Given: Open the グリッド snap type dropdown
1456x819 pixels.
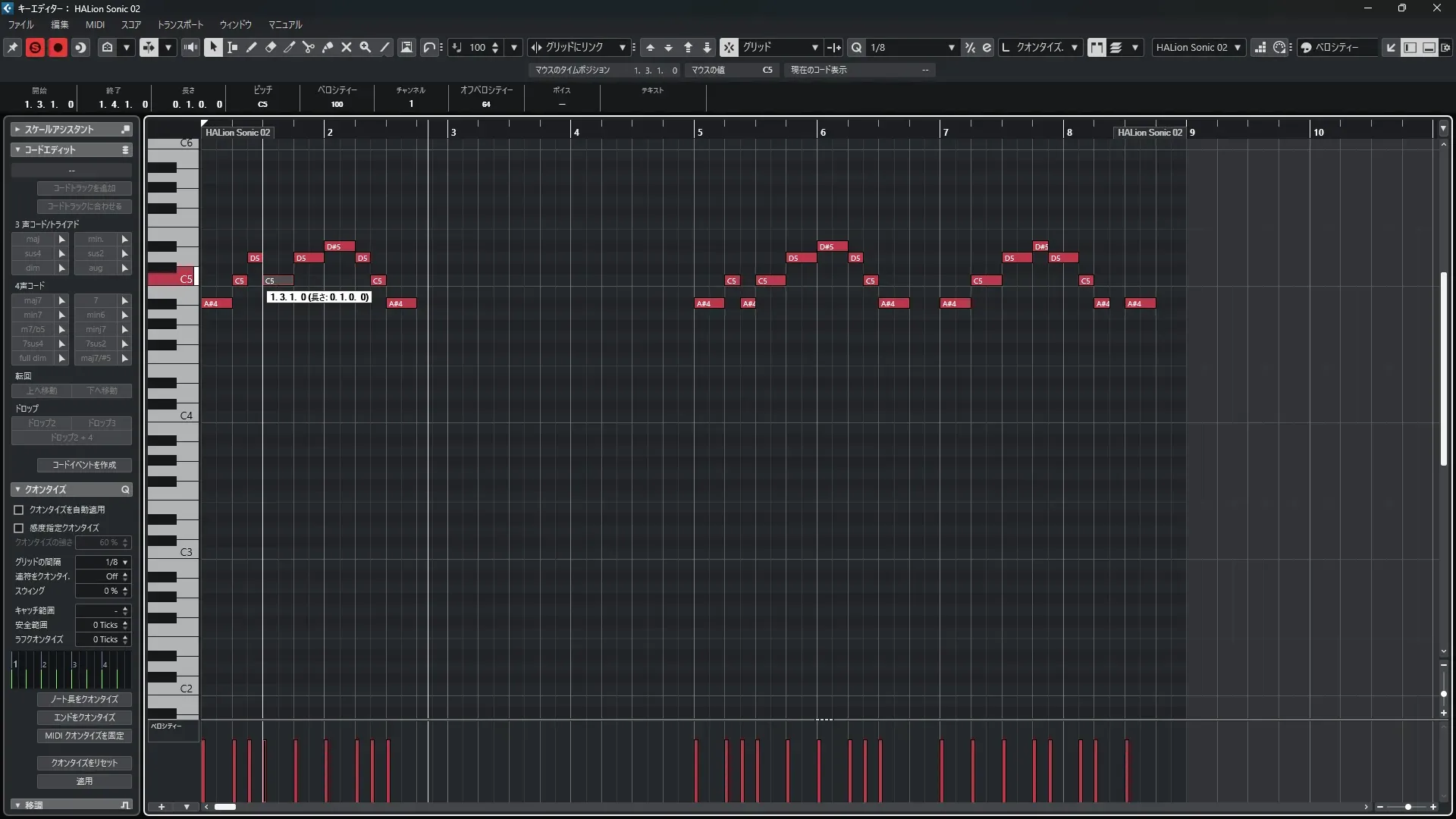Looking at the screenshot, I should 814,47.
